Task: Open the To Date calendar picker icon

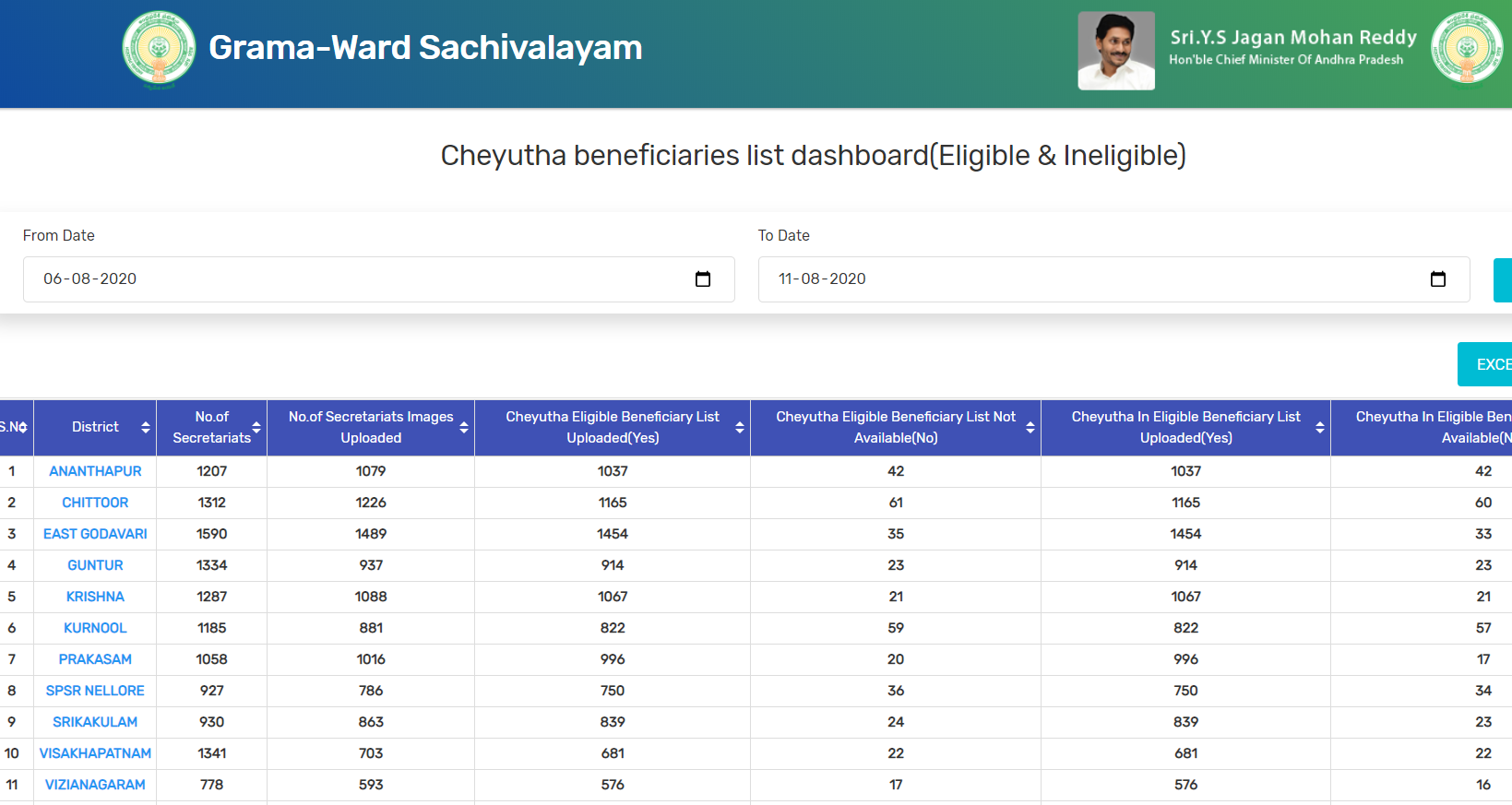Action: click(1437, 279)
